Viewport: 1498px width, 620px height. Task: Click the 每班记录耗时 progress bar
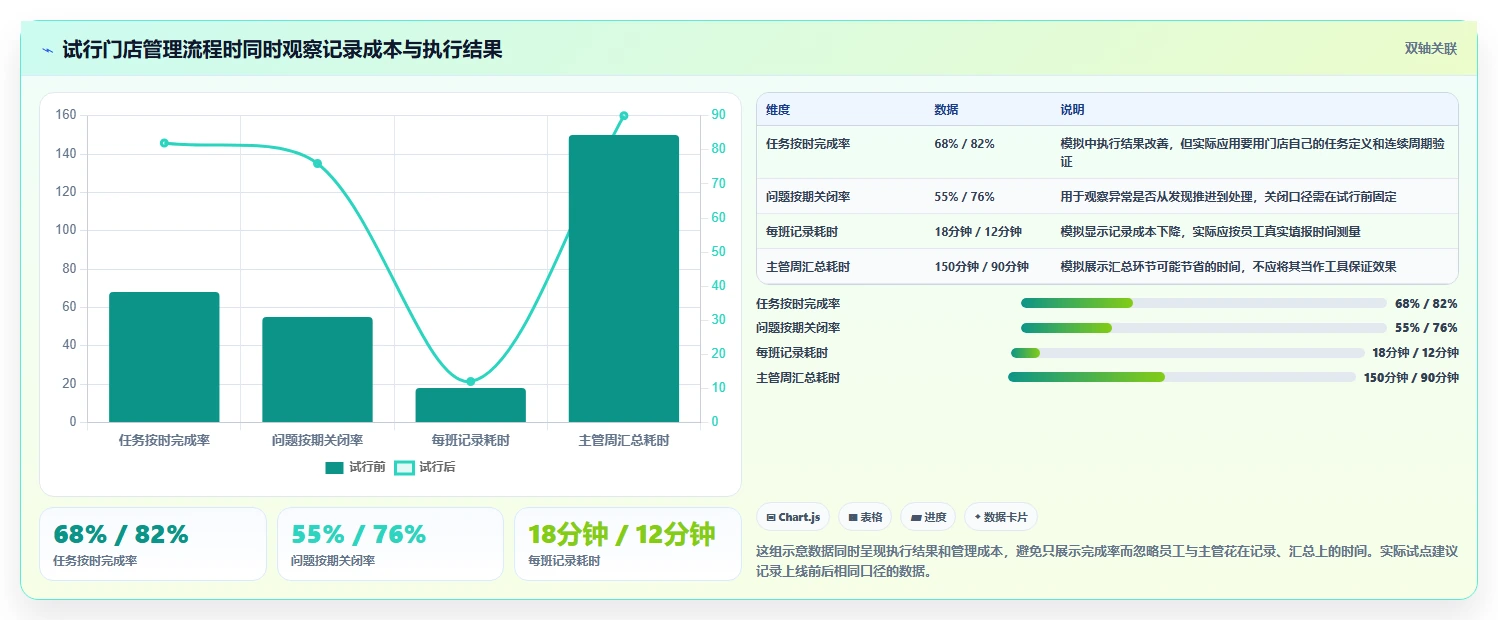[1188, 353]
